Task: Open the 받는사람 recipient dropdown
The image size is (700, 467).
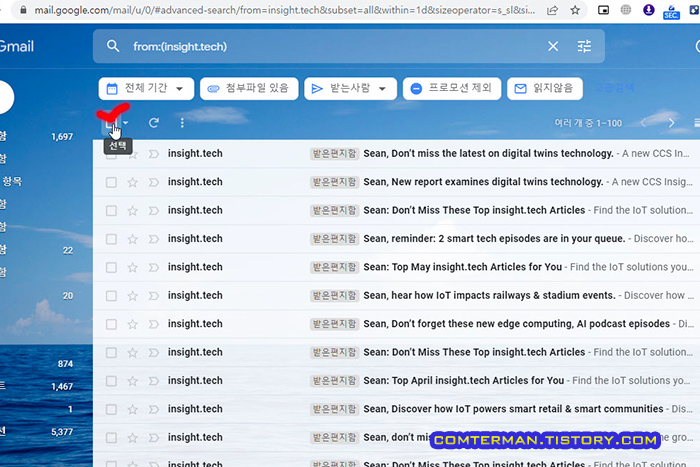Action: point(350,88)
